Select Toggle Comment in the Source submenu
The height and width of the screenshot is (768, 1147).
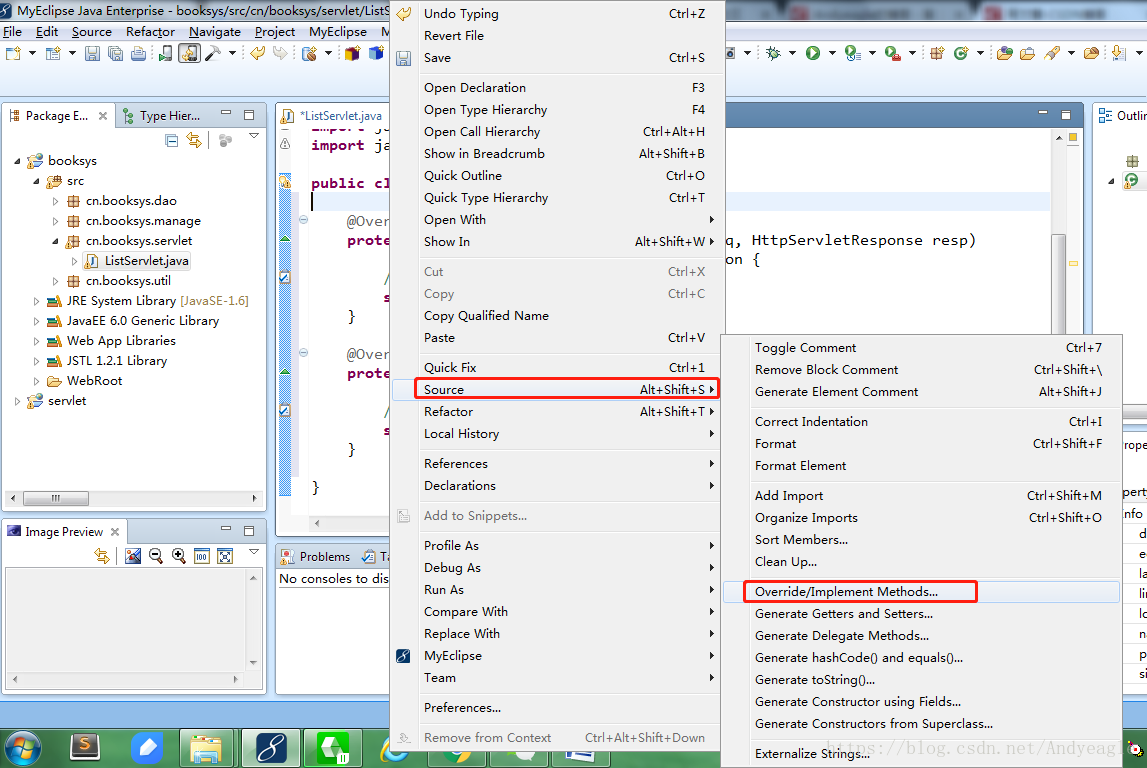coord(921,348)
